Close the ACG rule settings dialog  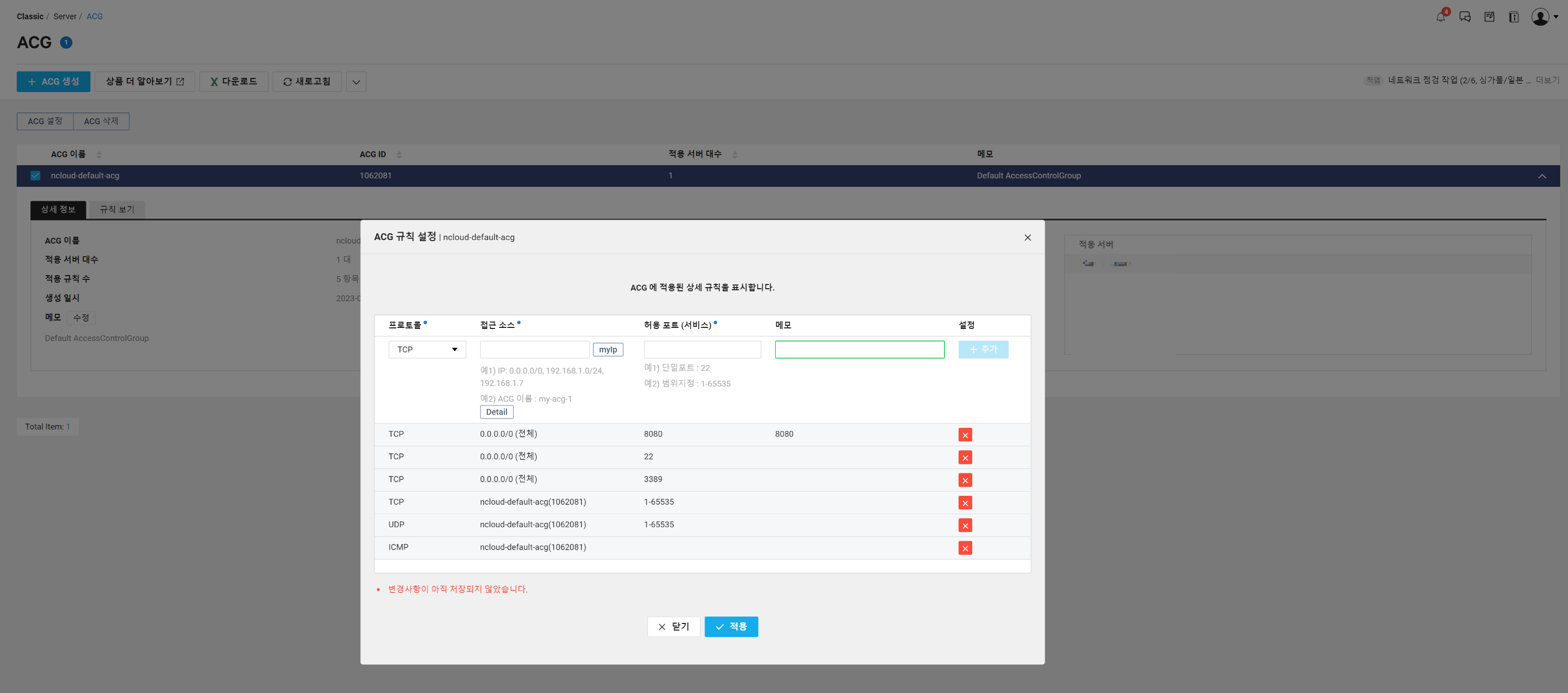[1028, 237]
